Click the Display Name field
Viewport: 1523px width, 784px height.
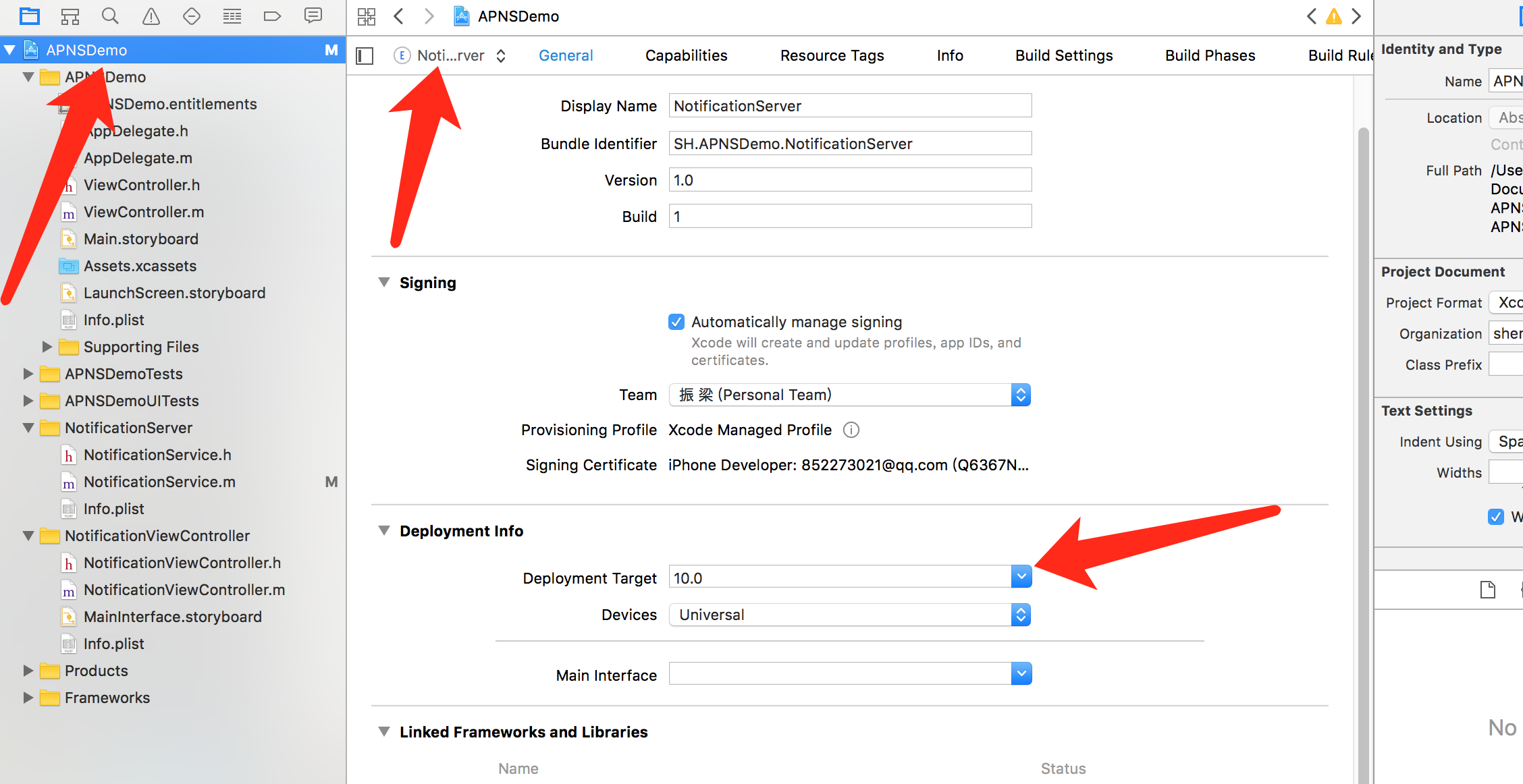(850, 106)
